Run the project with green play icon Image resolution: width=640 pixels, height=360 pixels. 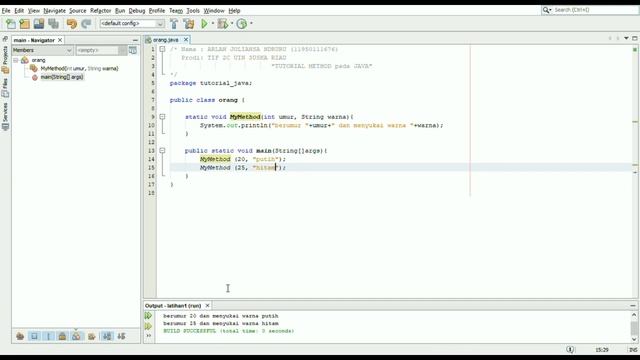(204, 24)
